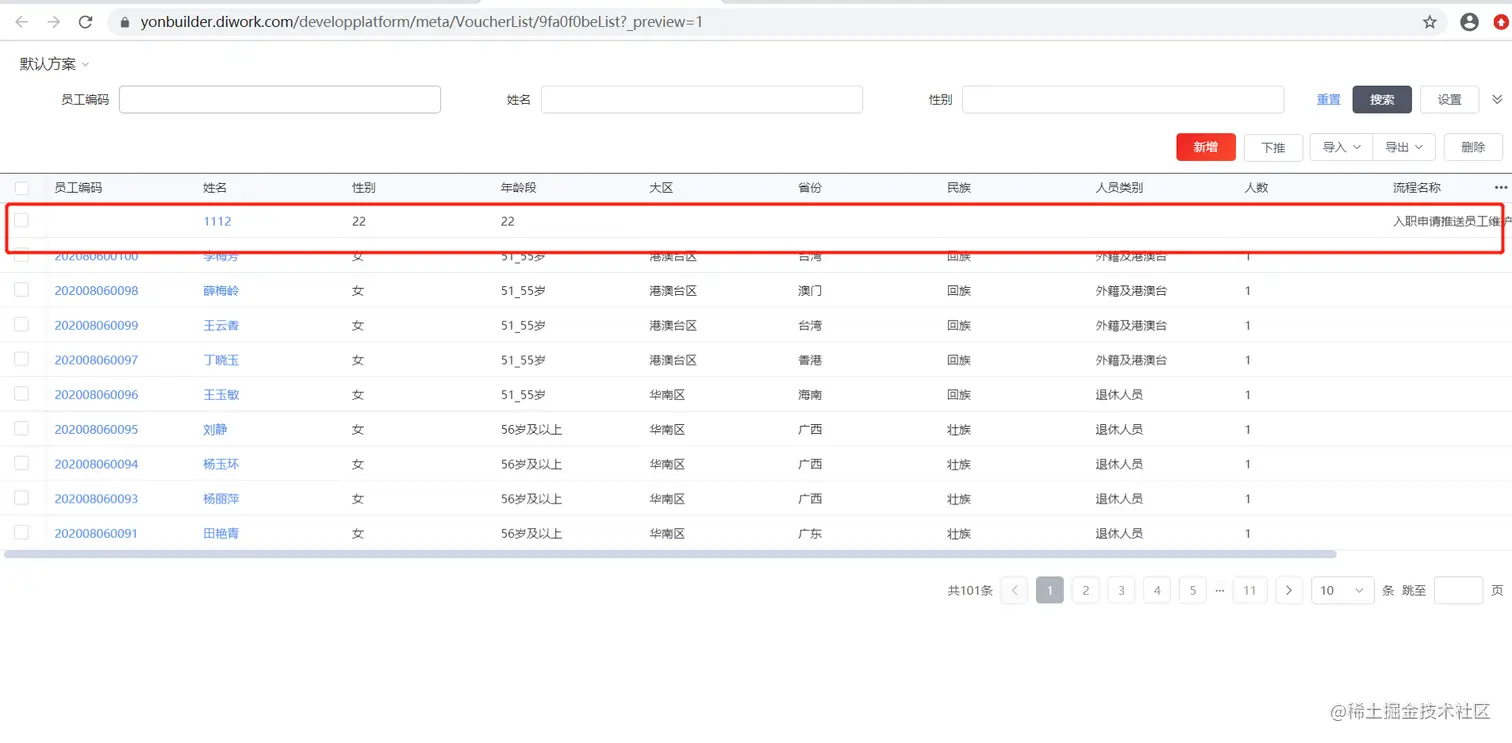Click the pagination ellipsis jump dots
The height and width of the screenshot is (743, 1512).
pos(1219,590)
